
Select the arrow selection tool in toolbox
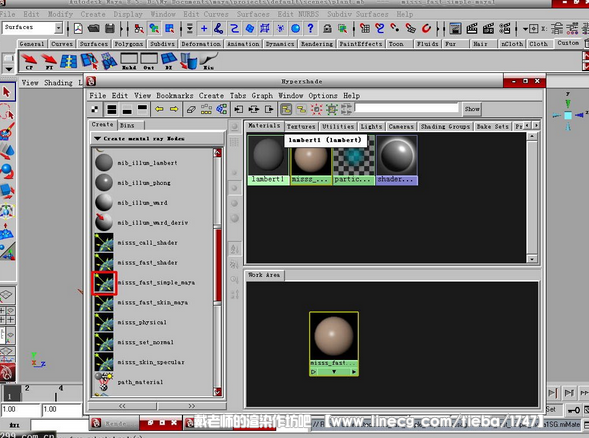(x=7, y=92)
